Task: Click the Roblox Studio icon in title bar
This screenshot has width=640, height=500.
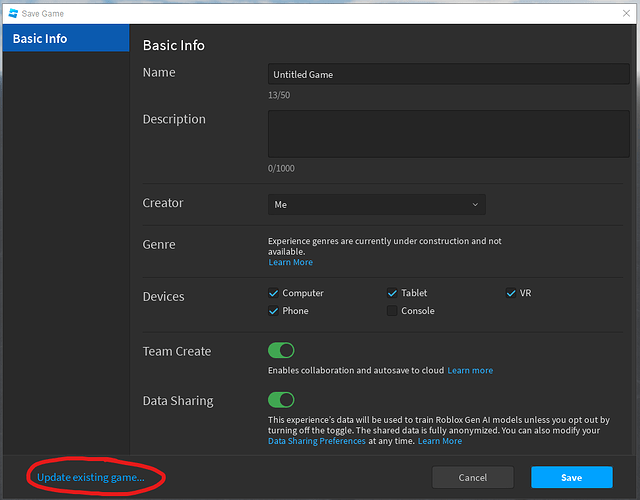Action: click(x=11, y=11)
